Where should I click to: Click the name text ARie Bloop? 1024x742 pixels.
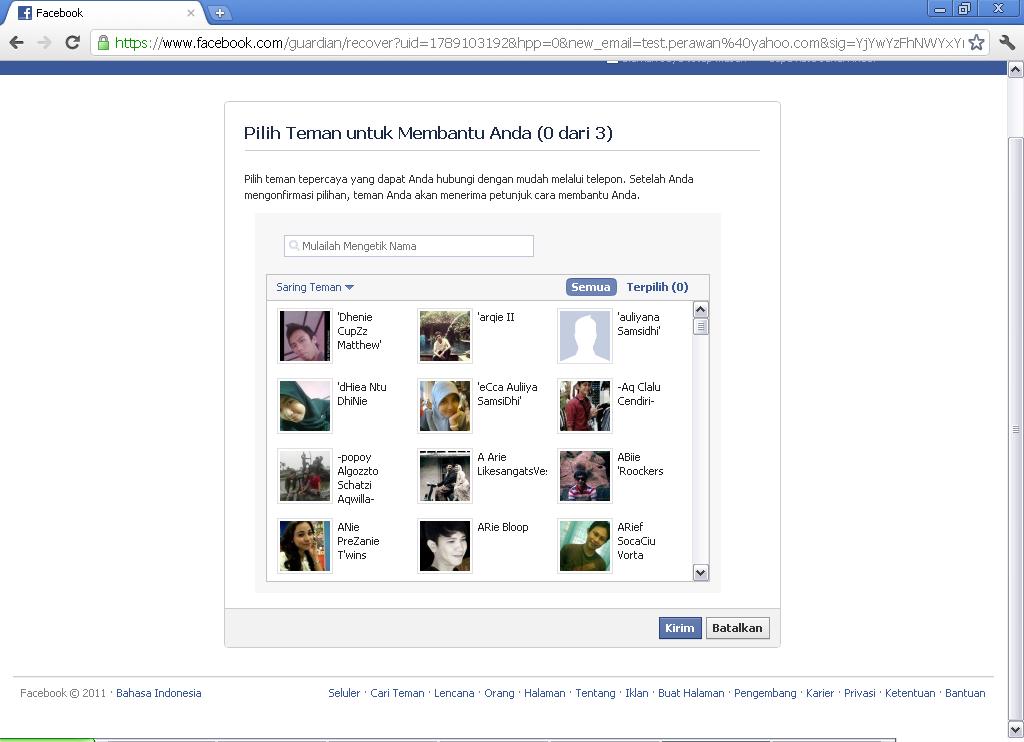(x=503, y=527)
